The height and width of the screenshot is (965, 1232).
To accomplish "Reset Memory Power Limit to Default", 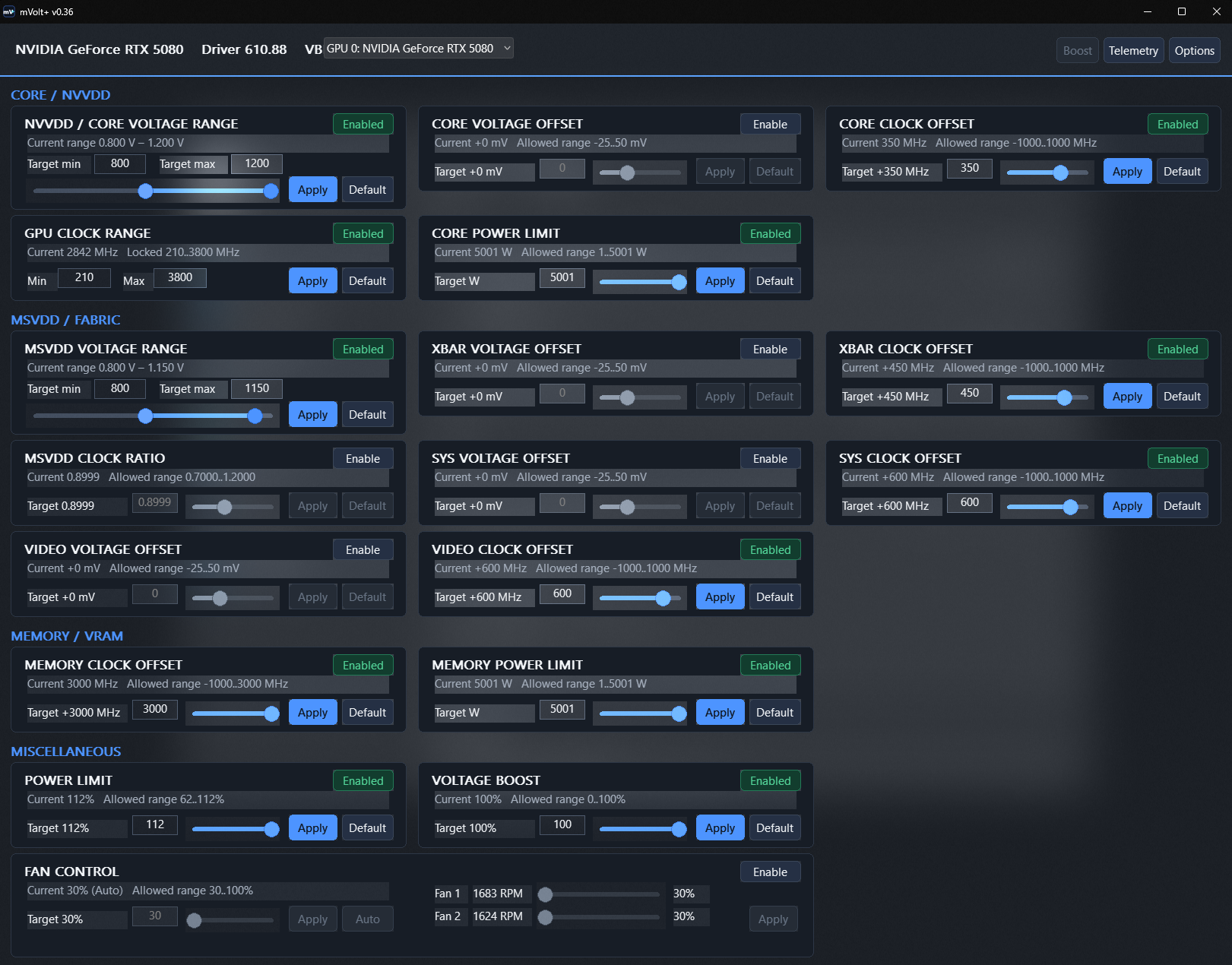I will click(x=774, y=713).
